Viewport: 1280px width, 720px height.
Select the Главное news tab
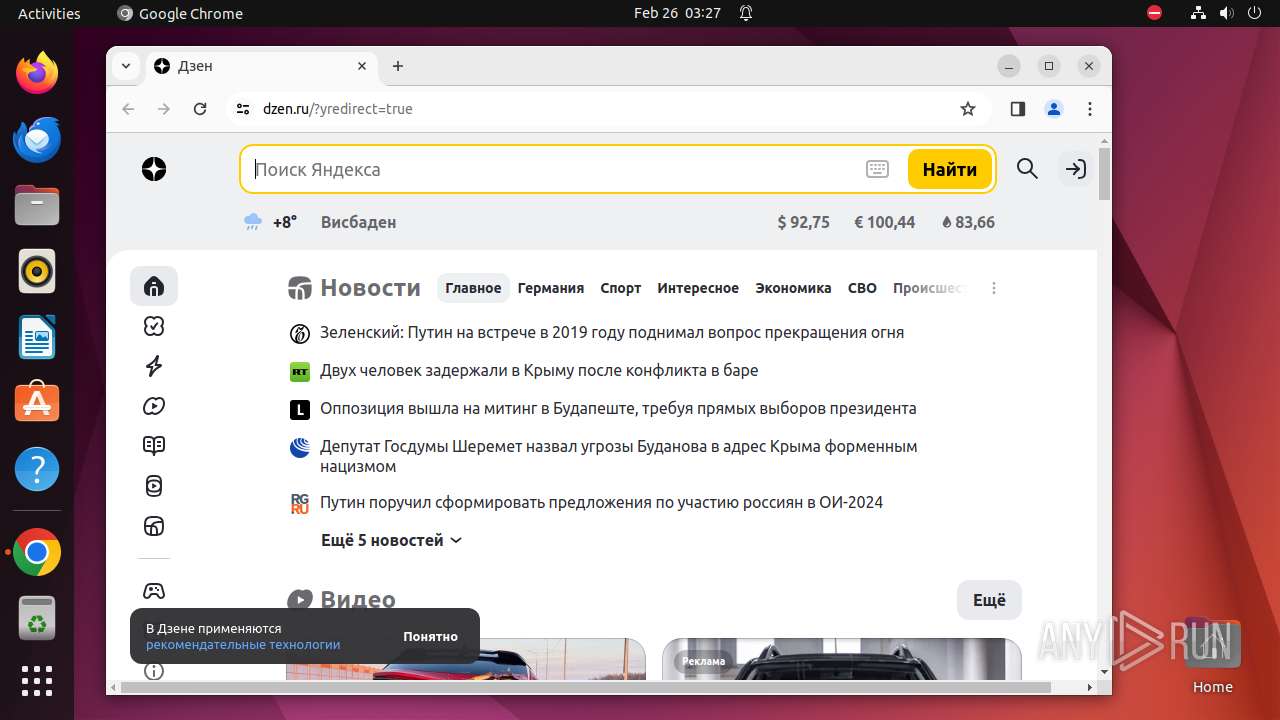tap(473, 288)
